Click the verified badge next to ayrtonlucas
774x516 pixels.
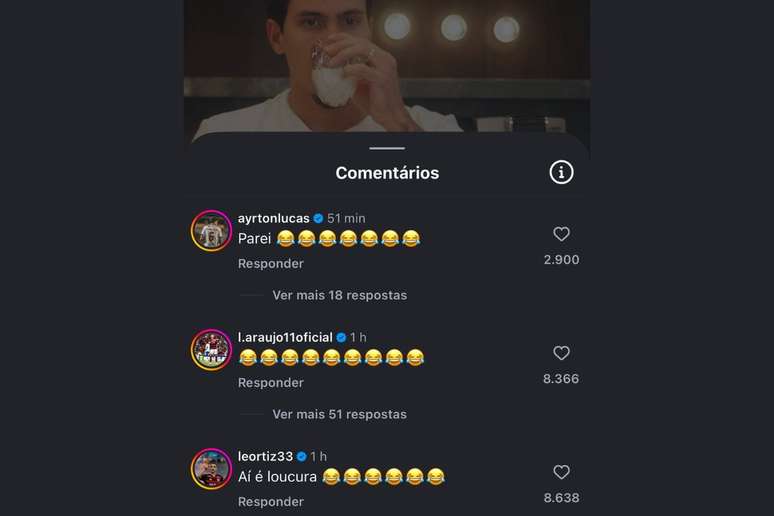pyautogui.click(x=319, y=218)
